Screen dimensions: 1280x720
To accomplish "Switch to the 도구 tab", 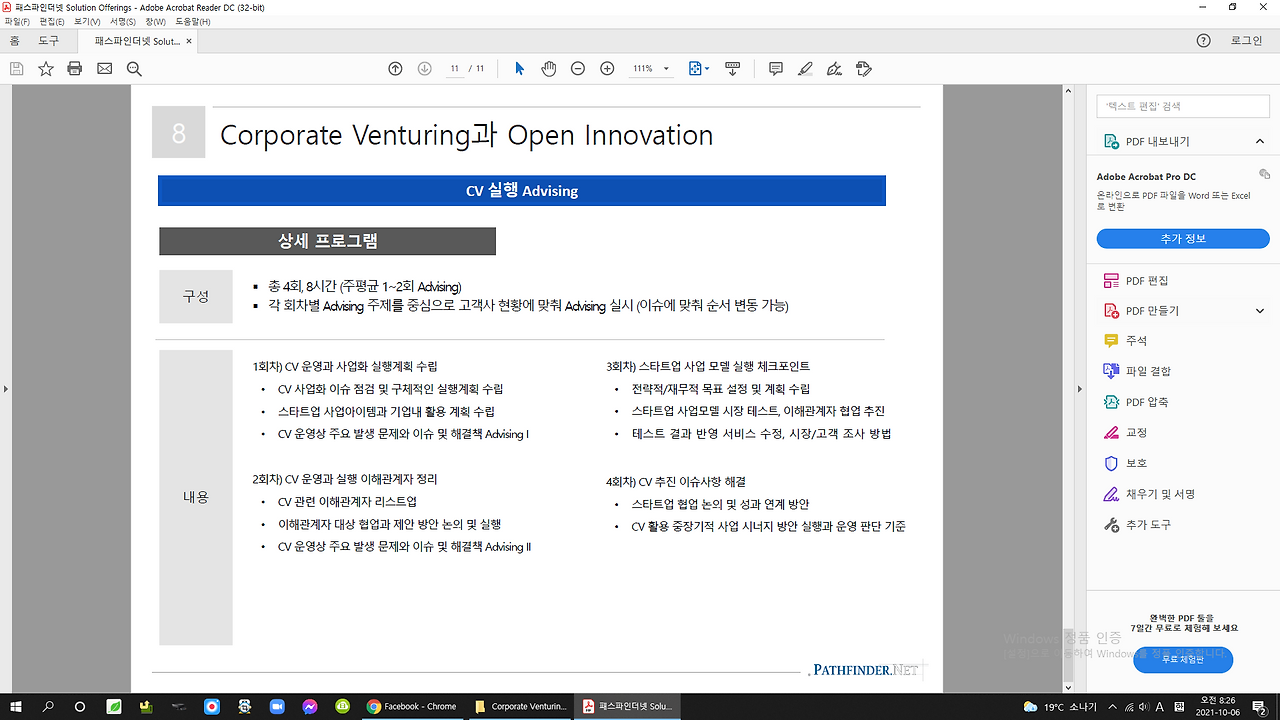I will click(48, 41).
